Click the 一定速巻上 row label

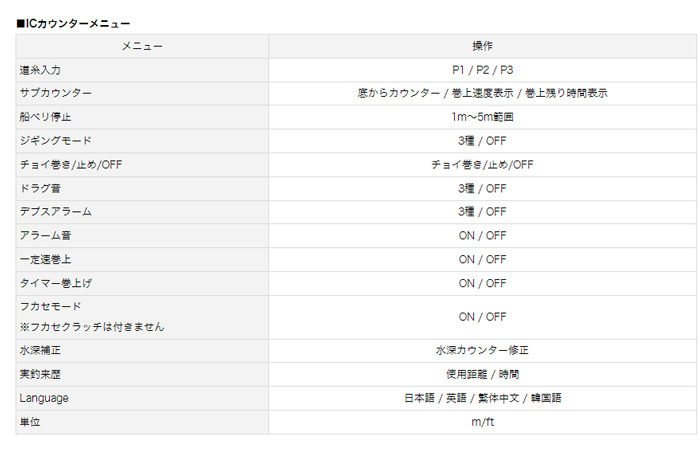coord(45,259)
